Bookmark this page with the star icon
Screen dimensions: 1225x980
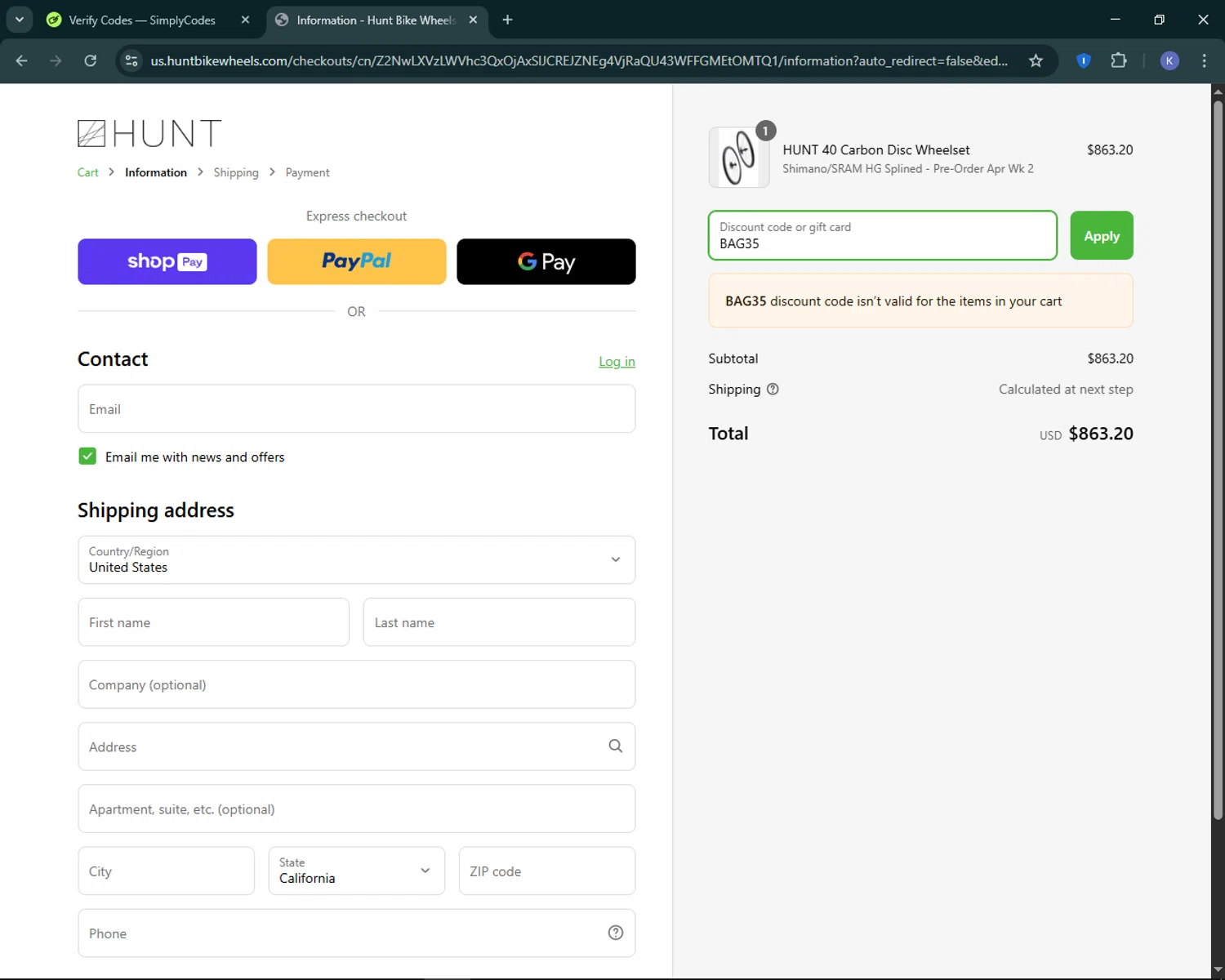(x=1036, y=60)
